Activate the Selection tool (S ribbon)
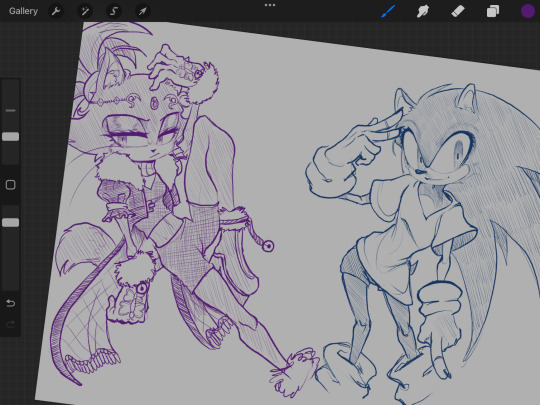The image size is (540, 405). pyautogui.click(x=114, y=11)
